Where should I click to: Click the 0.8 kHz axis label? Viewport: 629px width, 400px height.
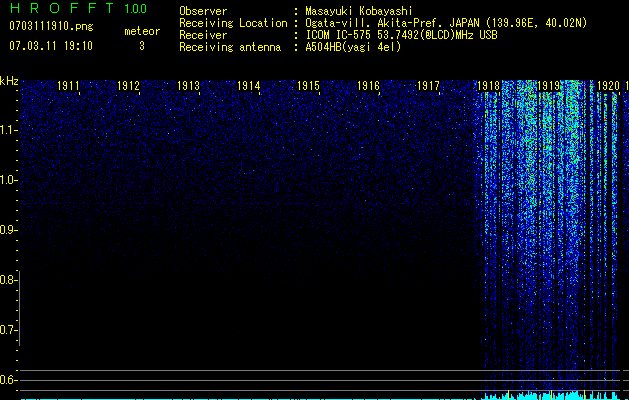[8, 280]
